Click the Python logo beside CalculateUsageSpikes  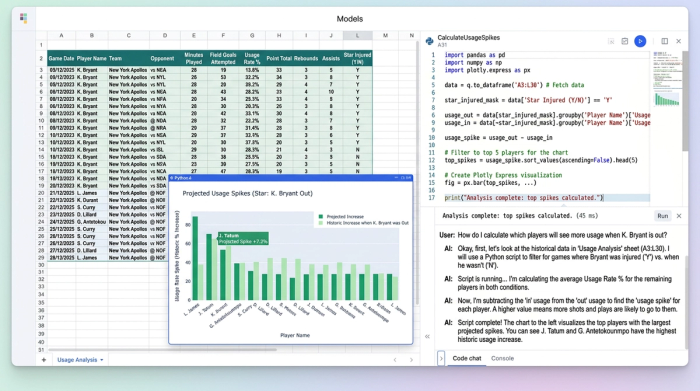[429, 41]
